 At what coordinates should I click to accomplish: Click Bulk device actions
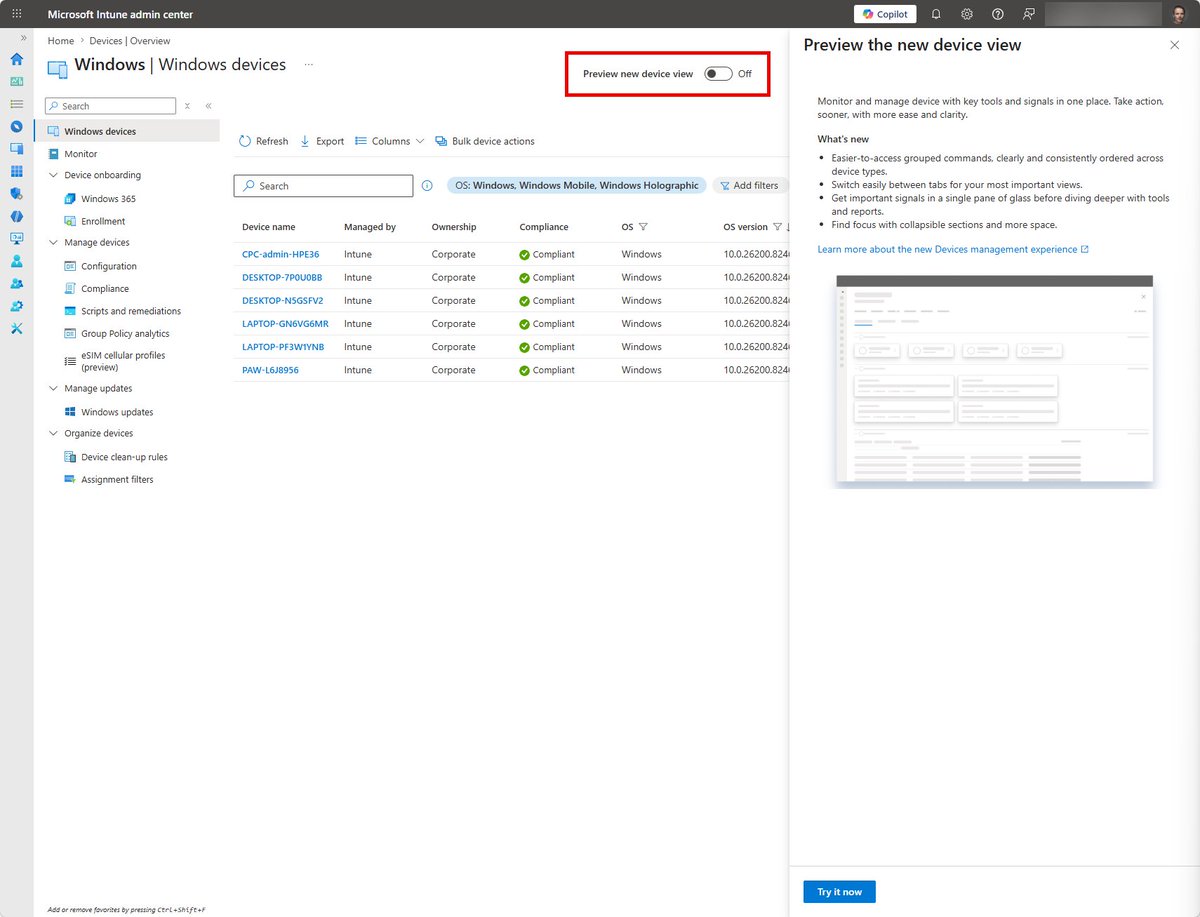[x=485, y=141]
